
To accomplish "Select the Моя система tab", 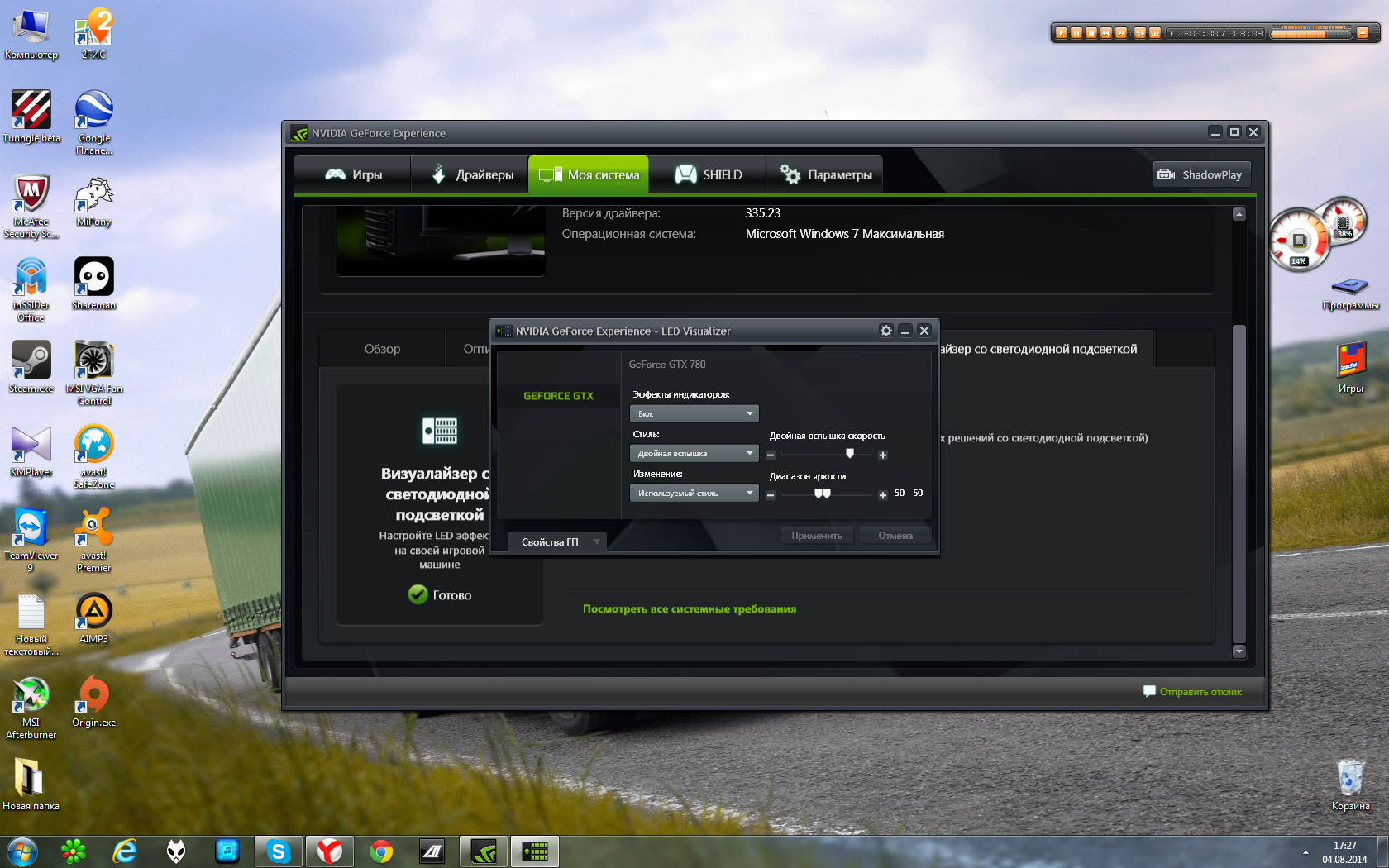I will point(589,174).
